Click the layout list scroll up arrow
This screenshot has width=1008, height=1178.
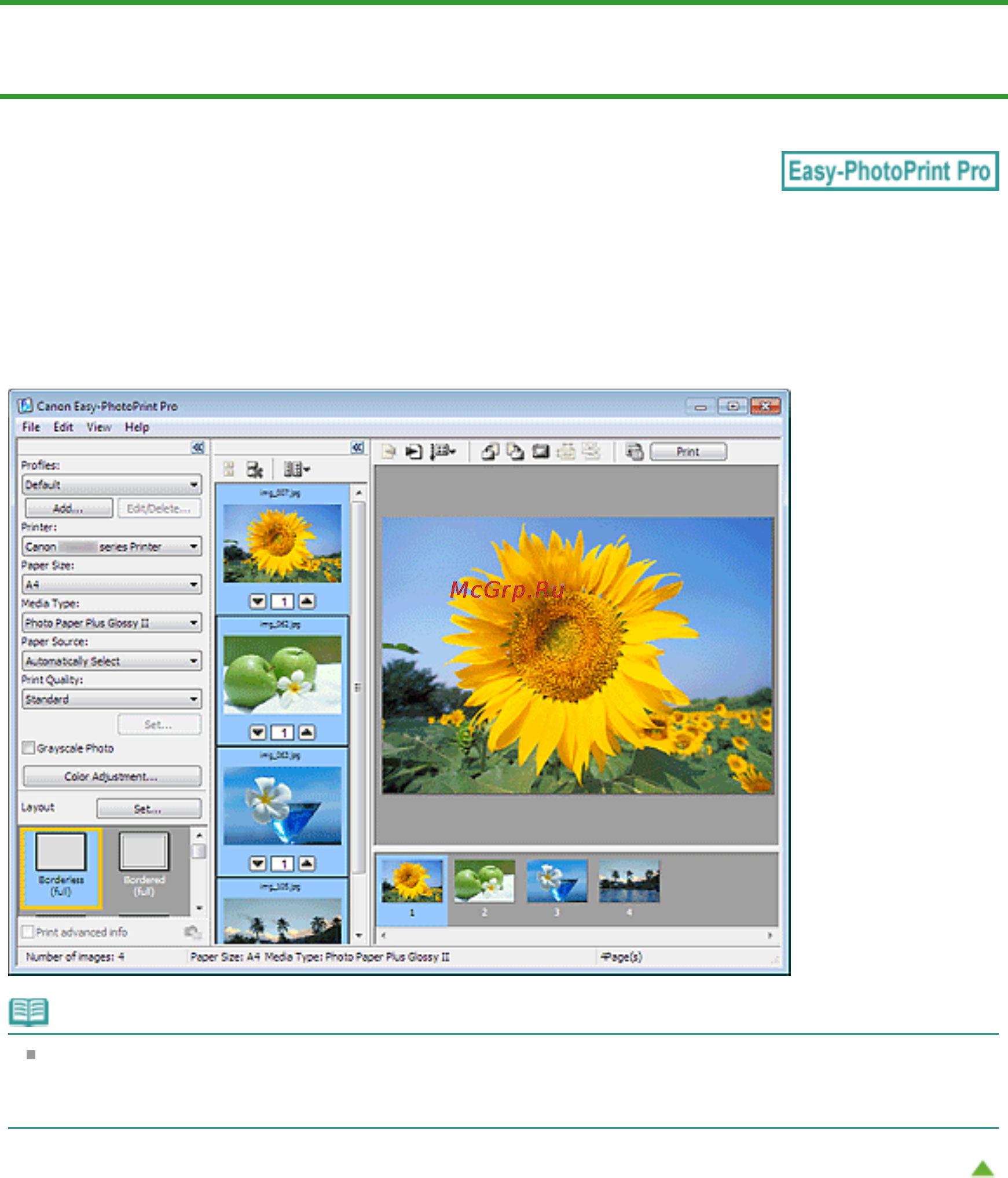click(x=199, y=835)
